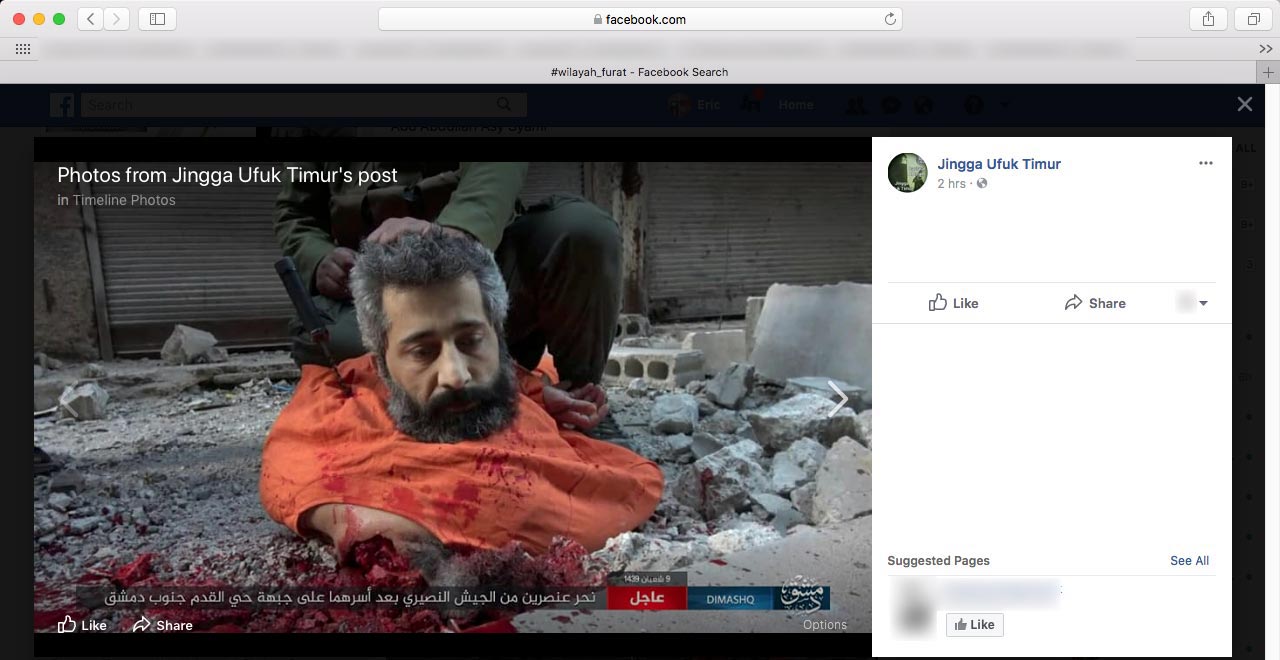The image size is (1280, 660).
Task: Close the Facebook photo viewer with X
Action: point(1244,104)
